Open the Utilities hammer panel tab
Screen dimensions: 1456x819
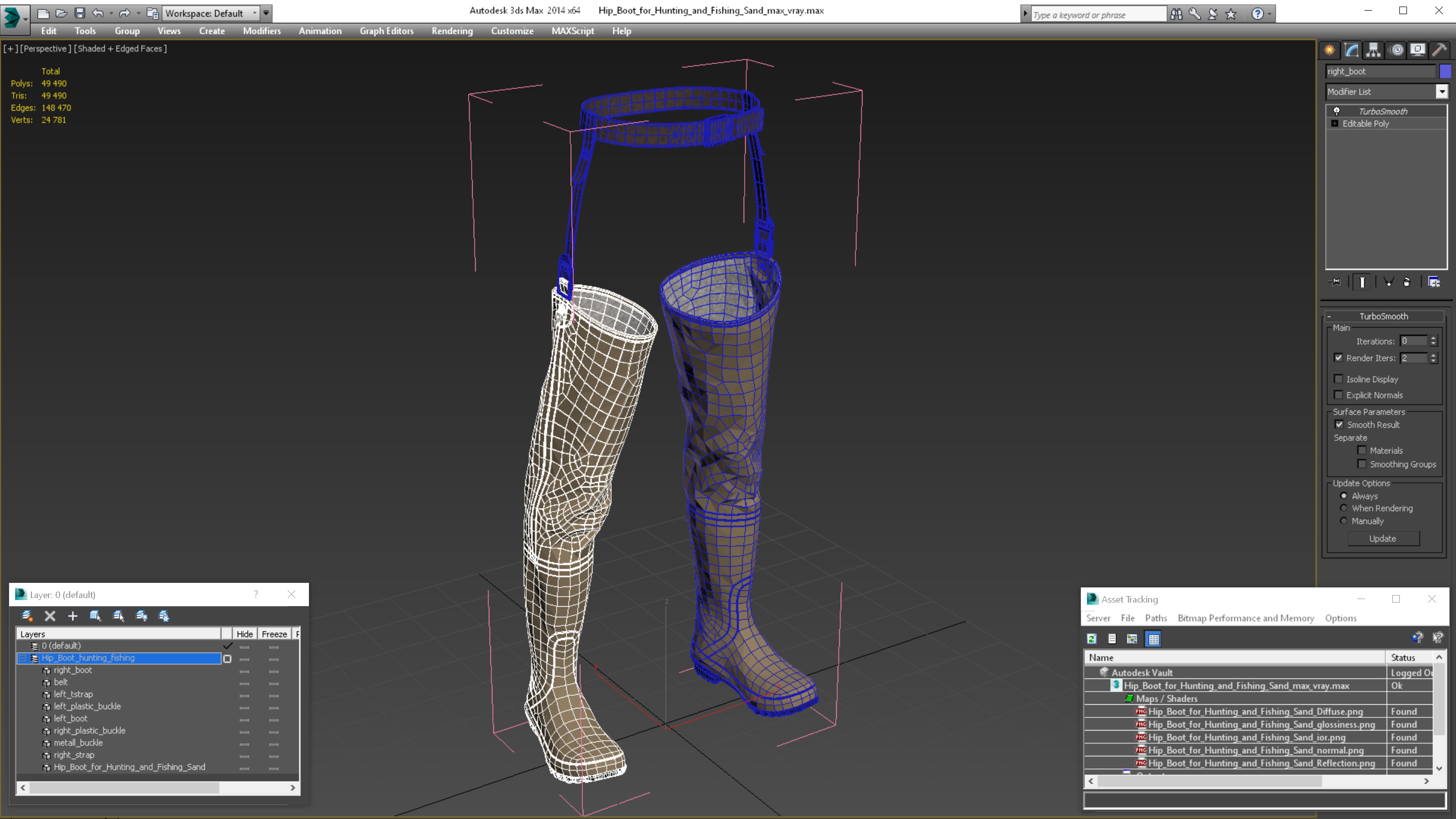1440,50
